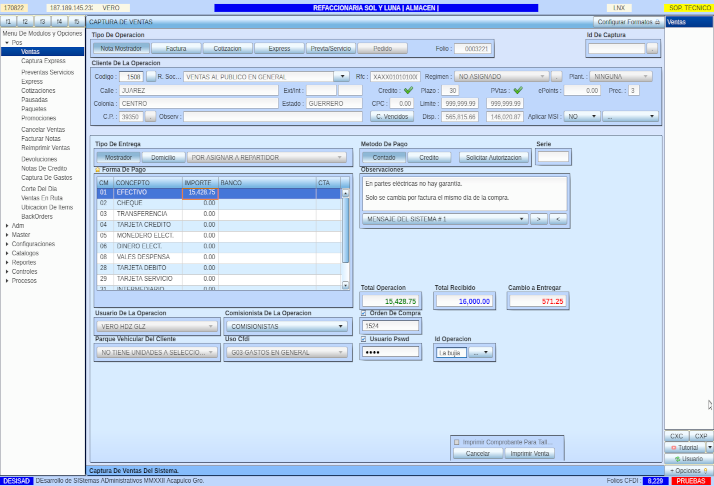The width and height of the screenshot is (714, 486).
Task: Click lookup button next to Codigo
Action: pos(151,77)
